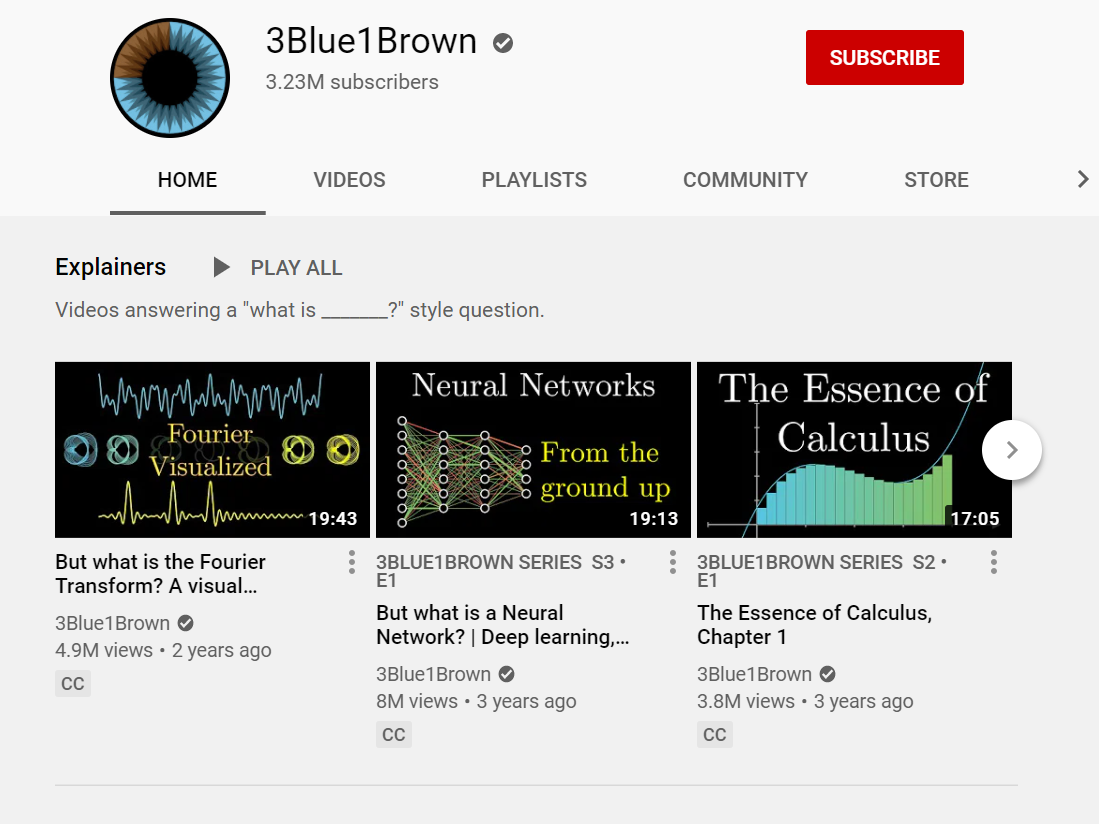This screenshot has width=1099, height=824.
Task: Open 'But what is a Neural Network' title
Action: coord(503,625)
